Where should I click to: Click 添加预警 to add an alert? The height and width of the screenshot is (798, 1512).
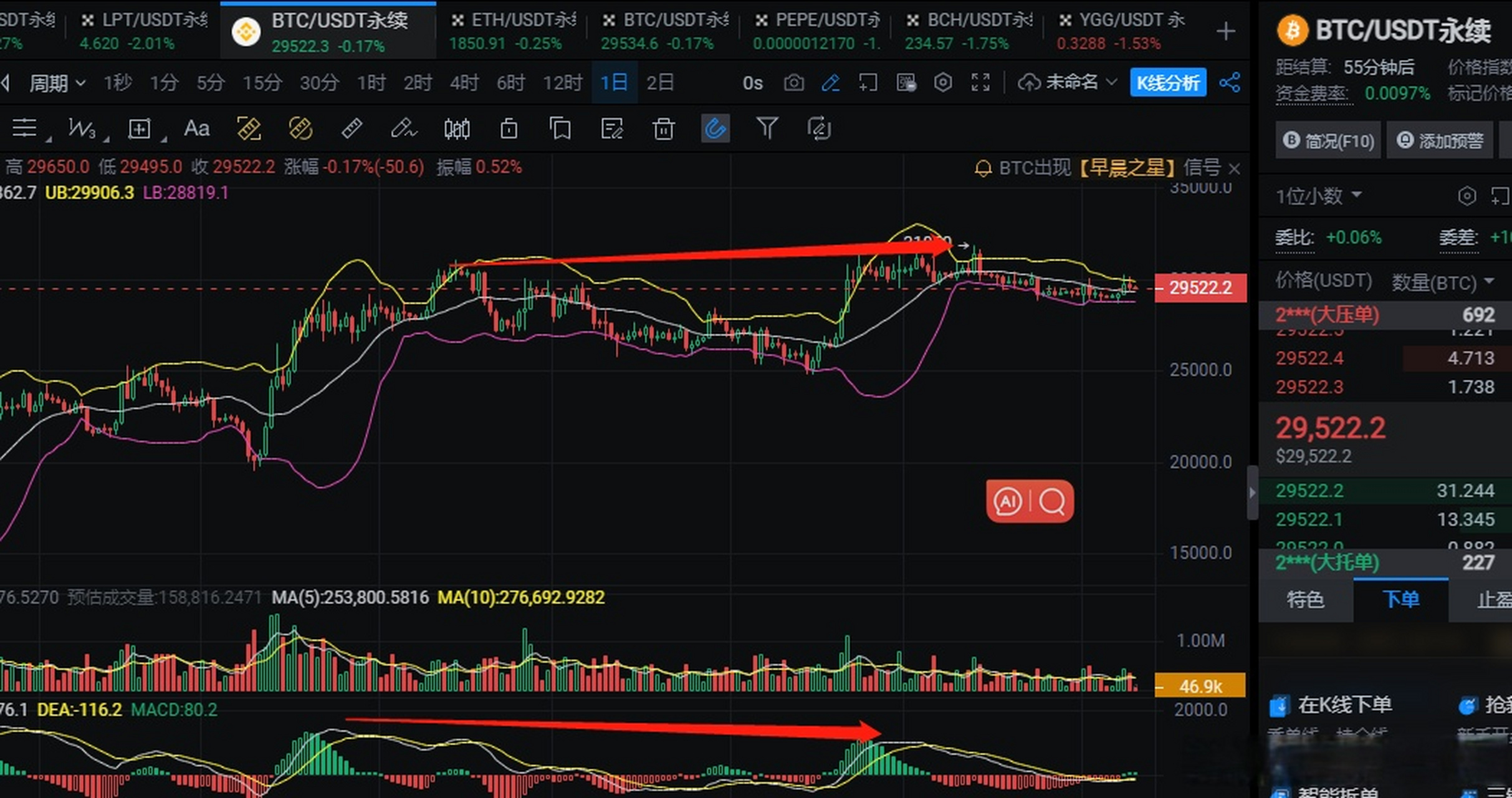point(1440,140)
